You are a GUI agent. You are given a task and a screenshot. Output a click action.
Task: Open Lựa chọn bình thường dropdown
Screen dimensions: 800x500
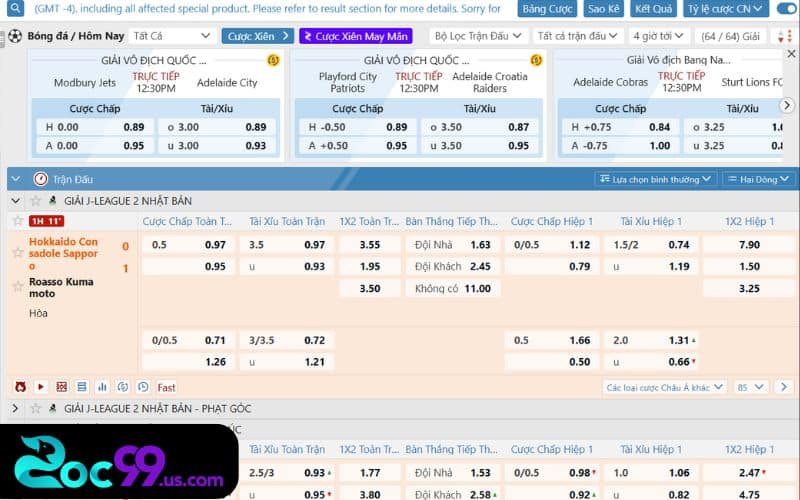pyautogui.click(x=656, y=179)
